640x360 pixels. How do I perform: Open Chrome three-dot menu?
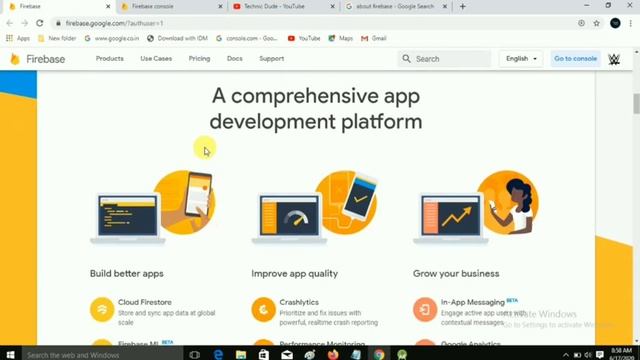point(631,23)
